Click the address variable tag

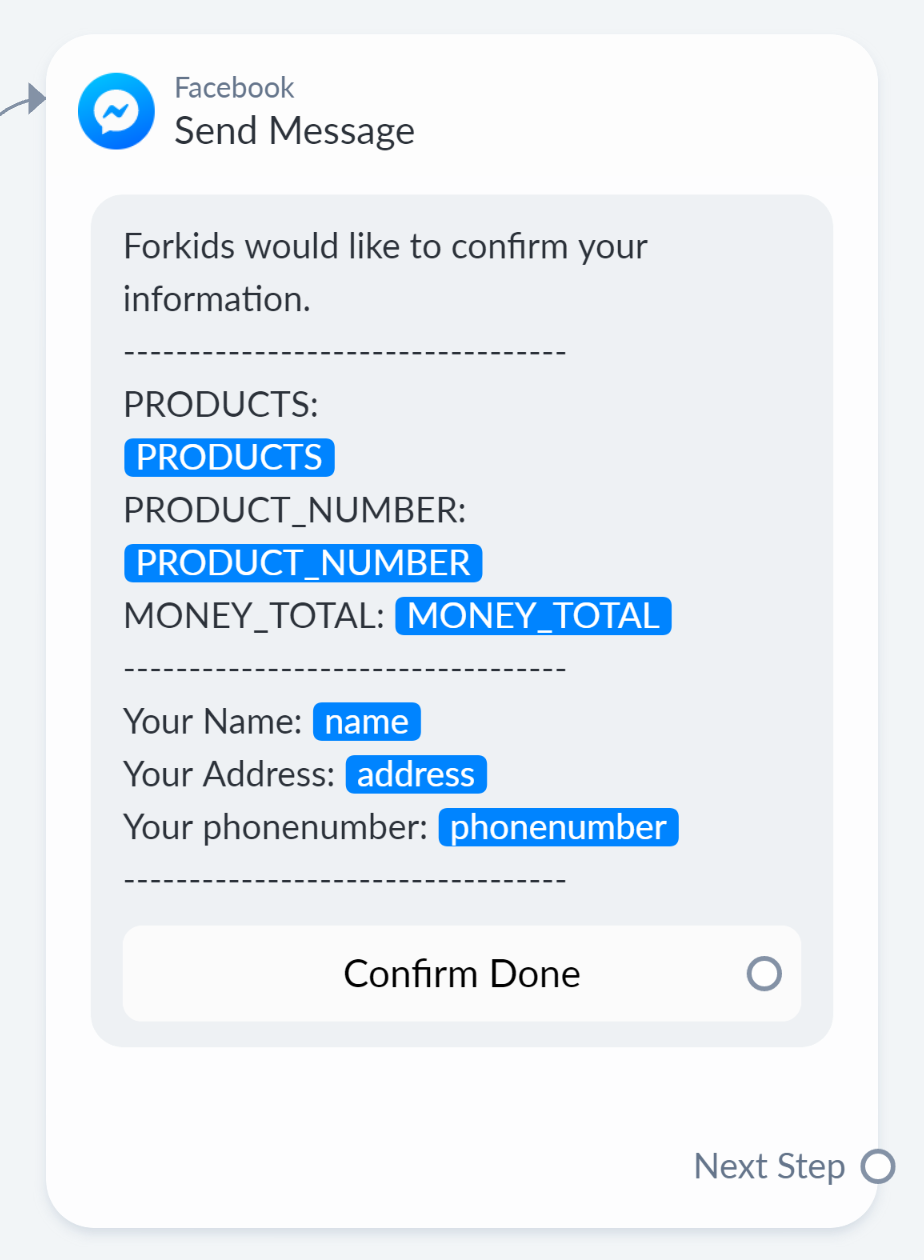click(416, 774)
